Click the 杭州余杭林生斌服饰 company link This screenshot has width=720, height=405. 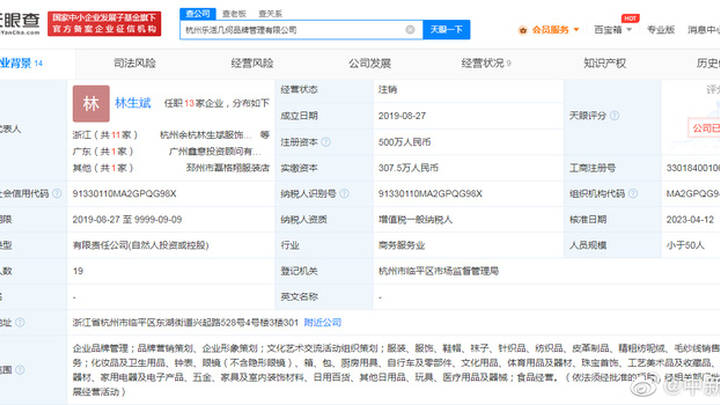pos(206,135)
